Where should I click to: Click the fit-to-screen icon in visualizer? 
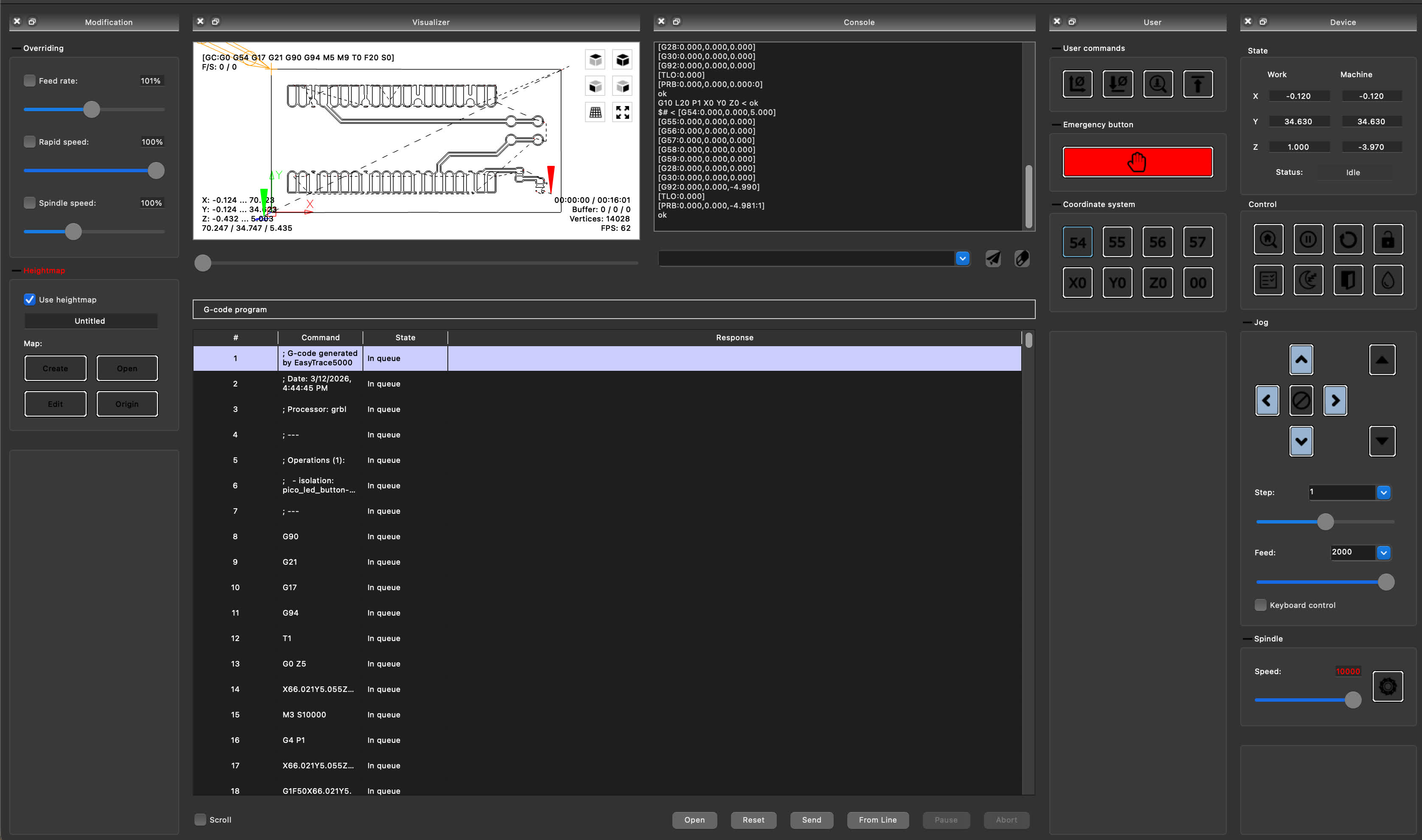(x=622, y=112)
